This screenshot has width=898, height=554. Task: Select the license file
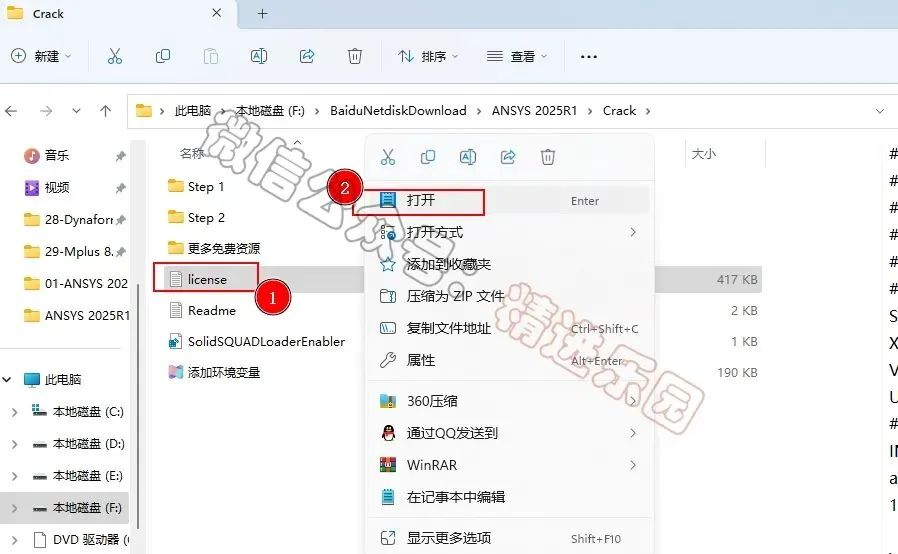coord(198,279)
